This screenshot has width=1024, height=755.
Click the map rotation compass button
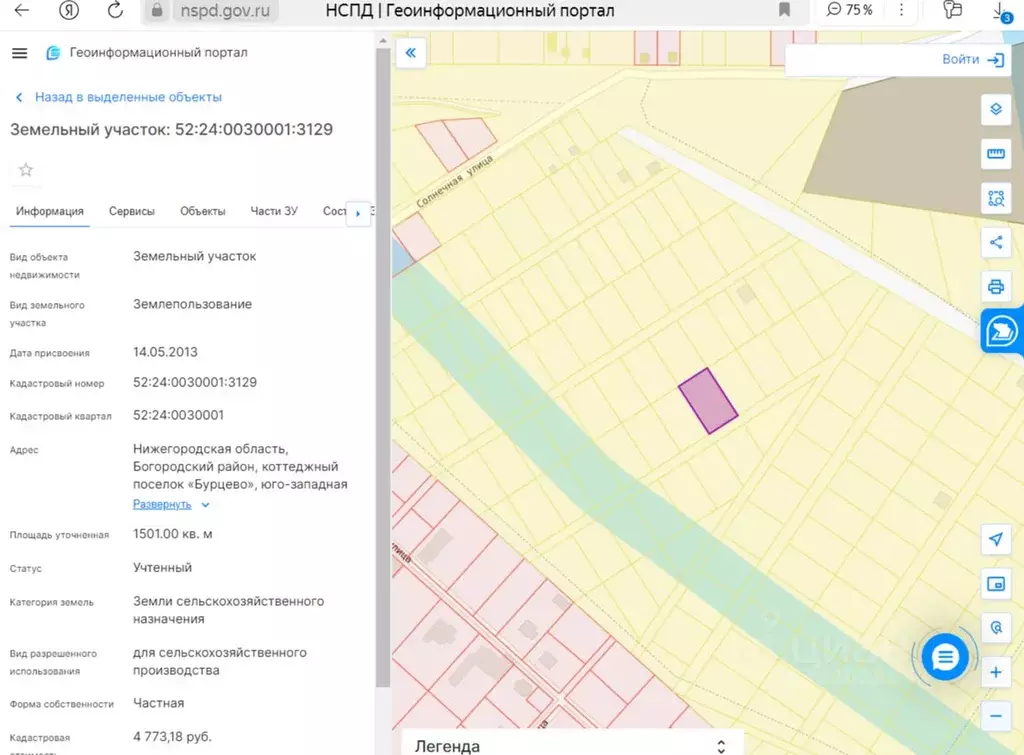(996, 628)
